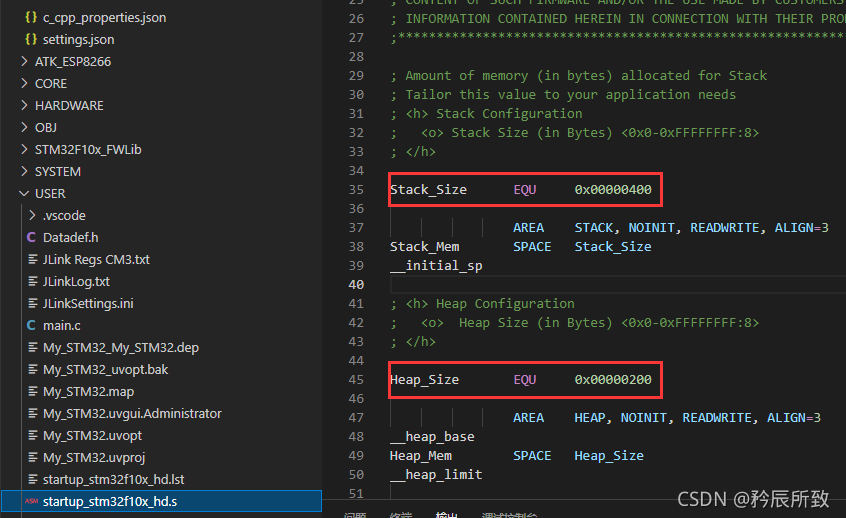Click the comment 'Heap Configuration' on line 41
This screenshot has height=518, width=846.
pos(506,303)
